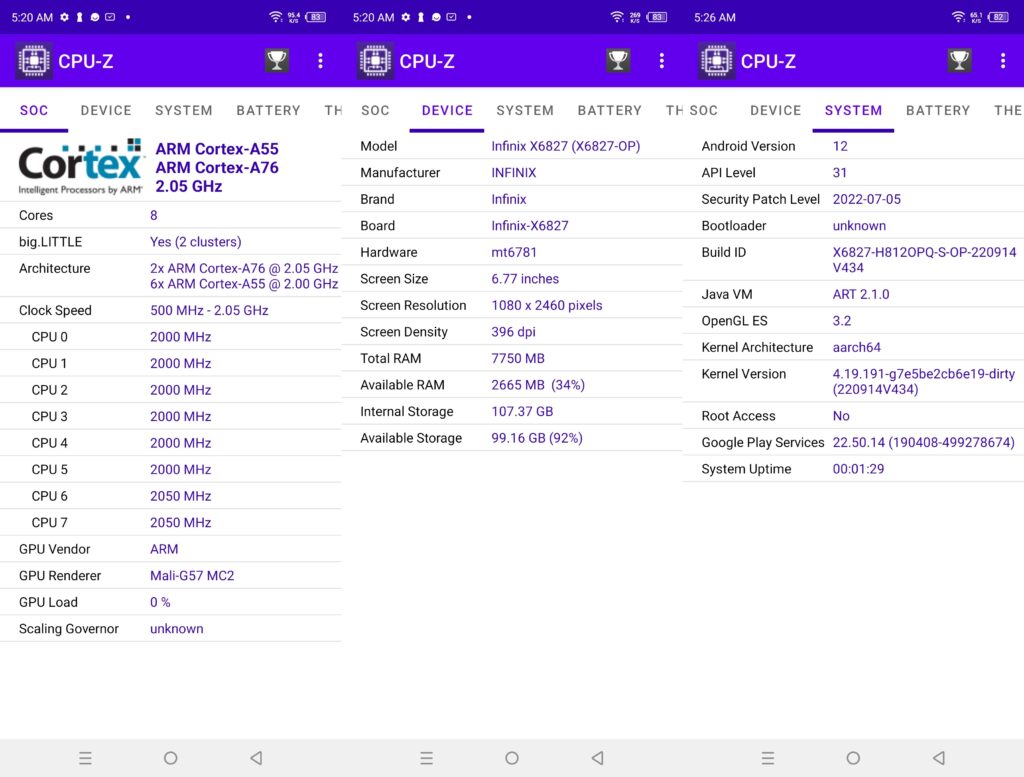Tap 'ARM Cortex-A76' heading text

(x=217, y=168)
